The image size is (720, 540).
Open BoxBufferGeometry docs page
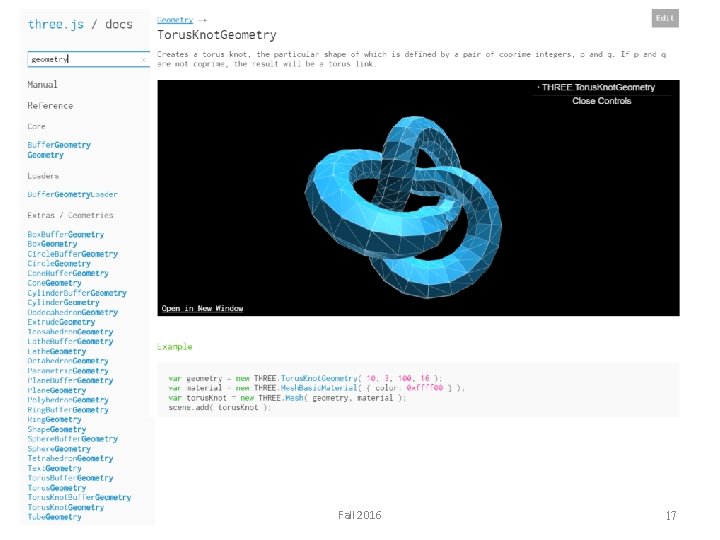[x=66, y=235]
